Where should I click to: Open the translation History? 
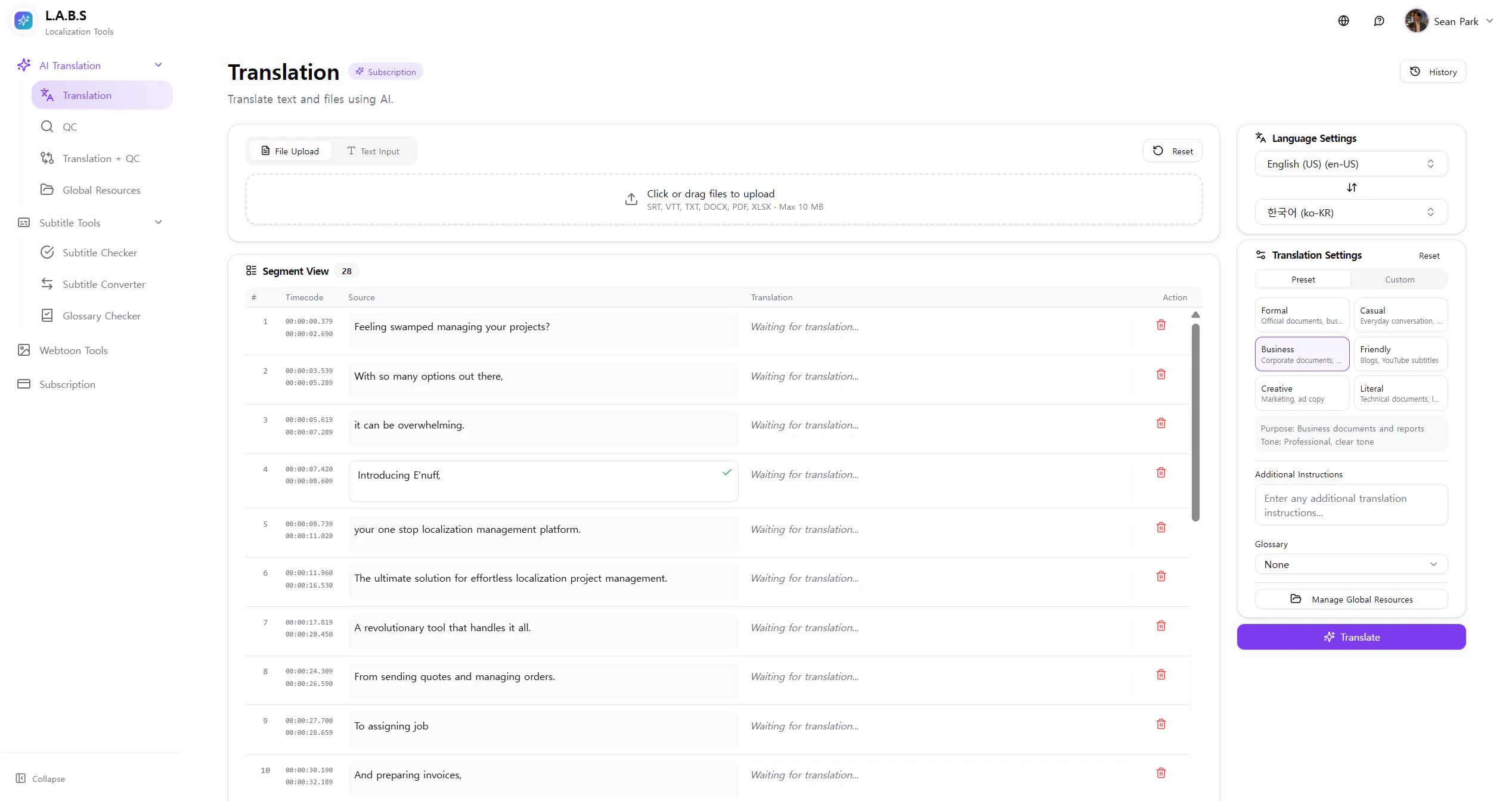pyautogui.click(x=1432, y=72)
